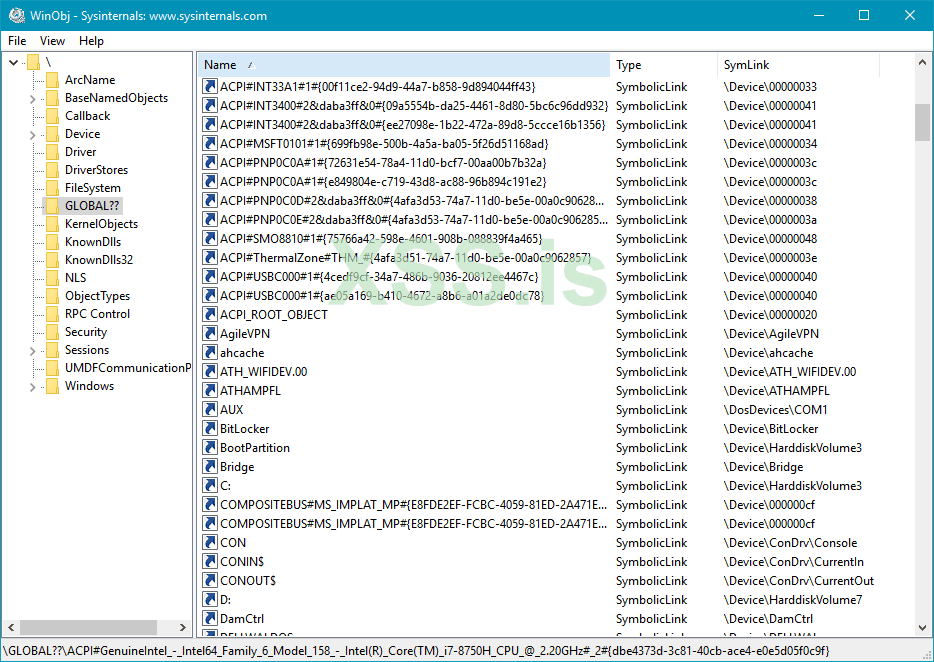Screen dimensions: 934x662
Task: Click the folder icon of DriverStores
Action: pyautogui.click(x=52, y=170)
